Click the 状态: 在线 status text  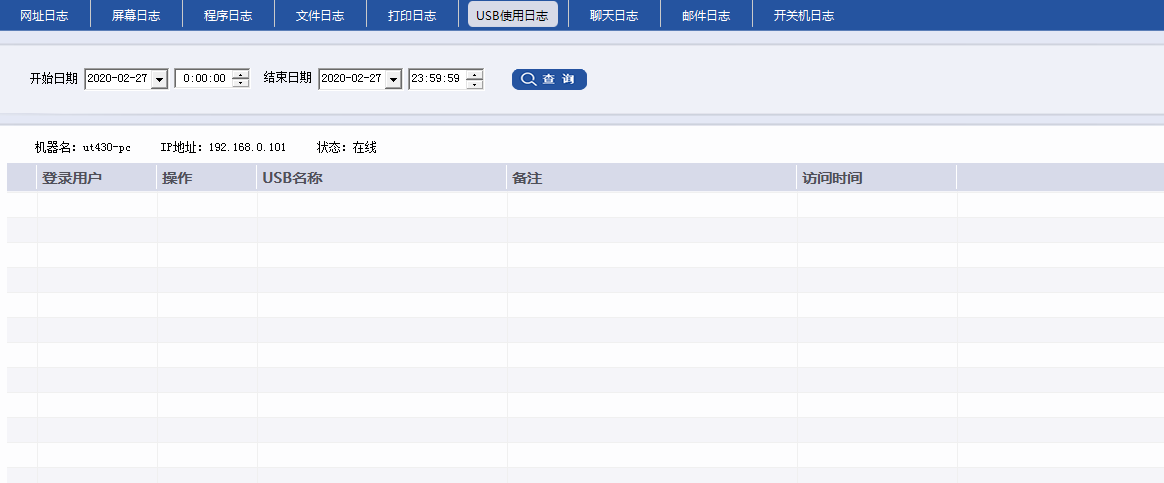(x=347, y=148)
